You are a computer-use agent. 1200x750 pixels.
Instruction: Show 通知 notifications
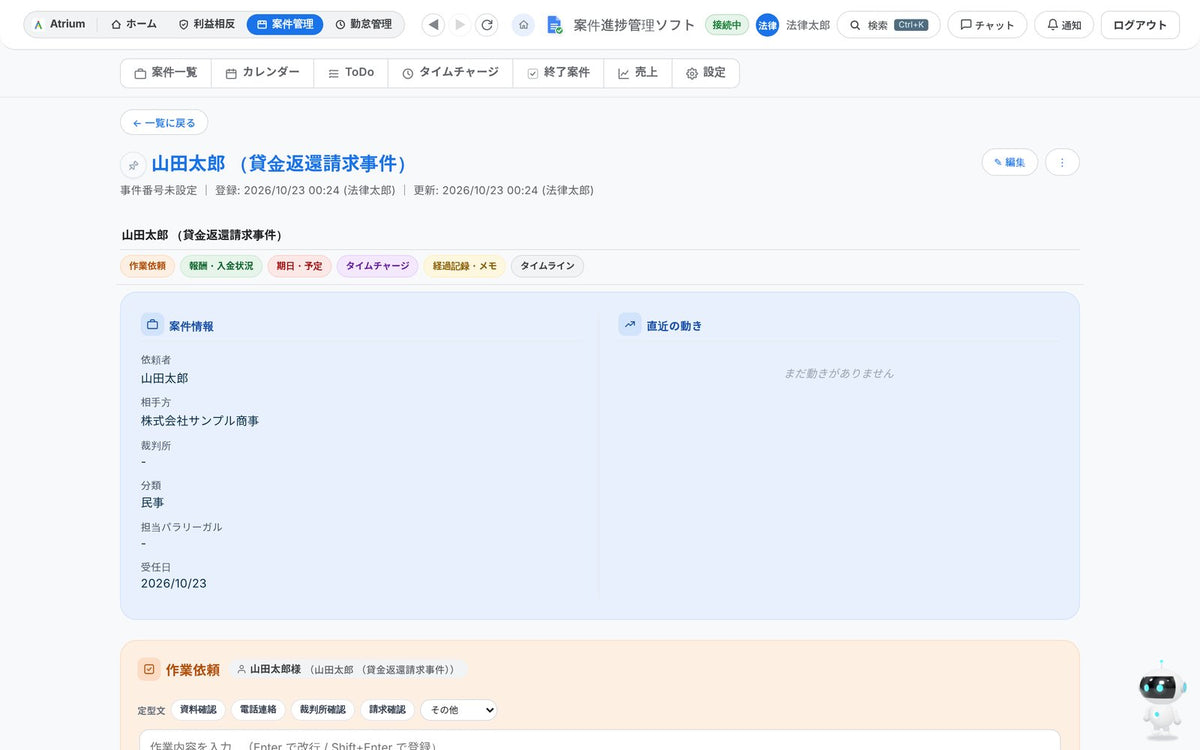coord(1064,25)
